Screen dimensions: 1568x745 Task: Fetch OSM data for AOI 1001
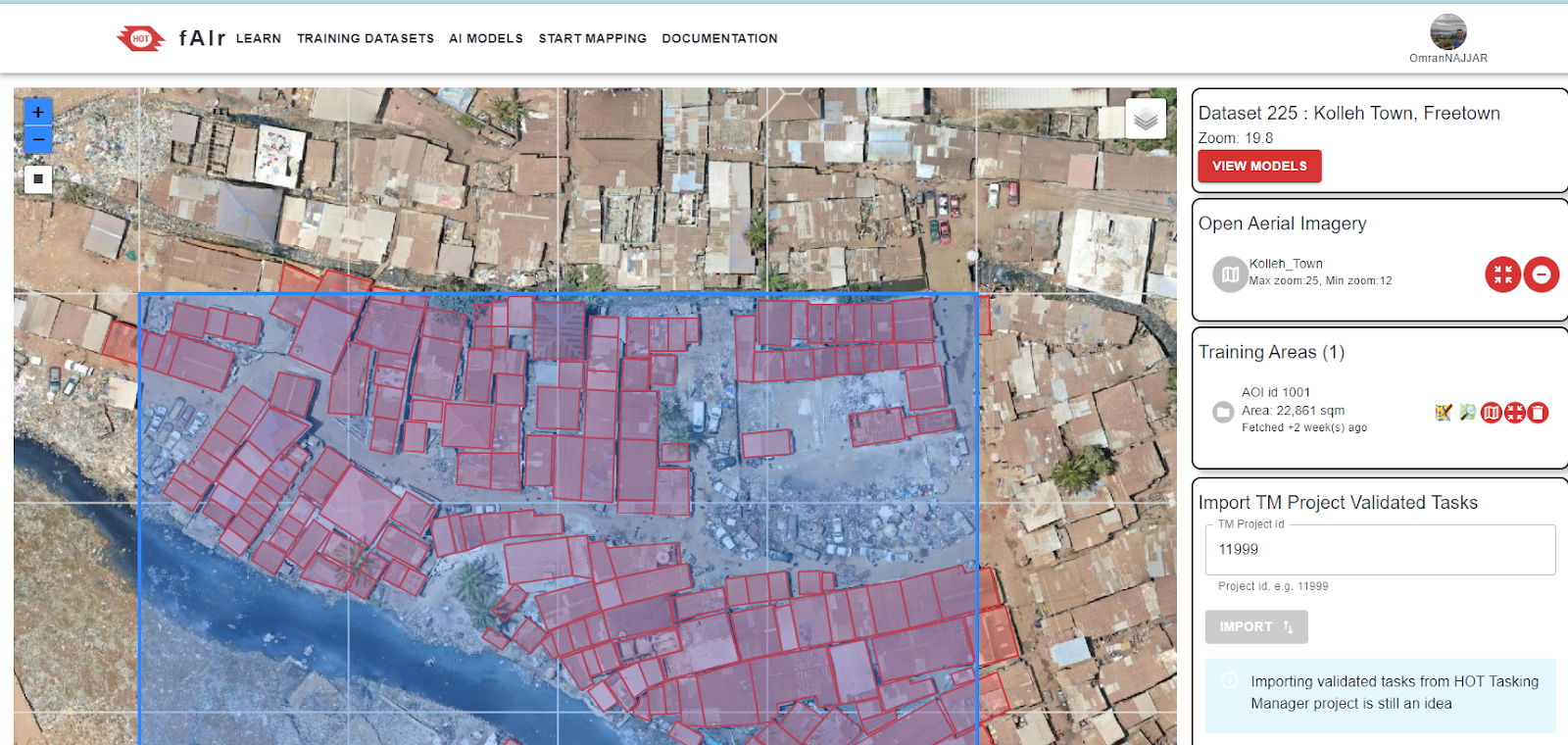[1492, 413]
